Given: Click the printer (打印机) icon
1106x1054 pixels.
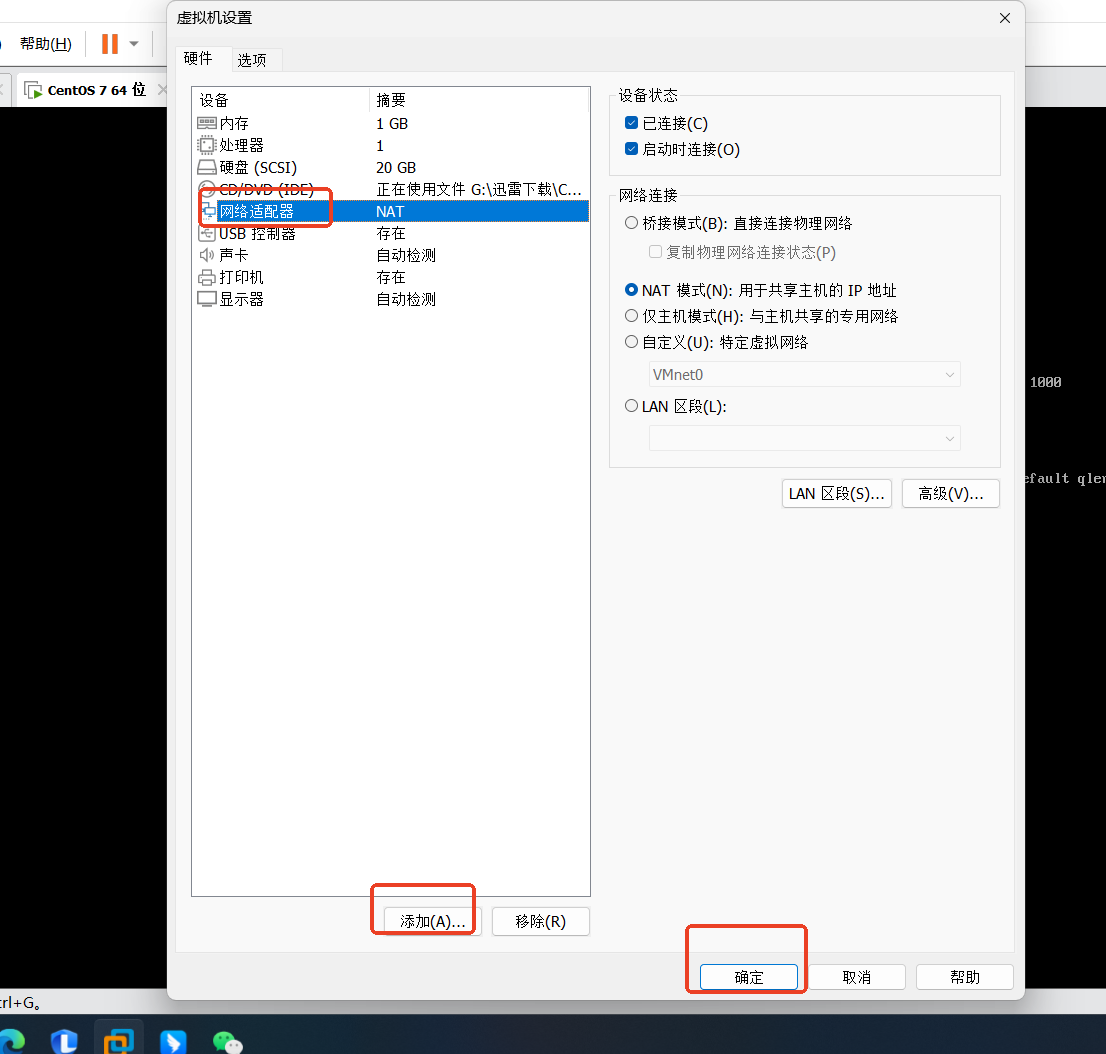Looking at the screenshot, I should [207, 277].
